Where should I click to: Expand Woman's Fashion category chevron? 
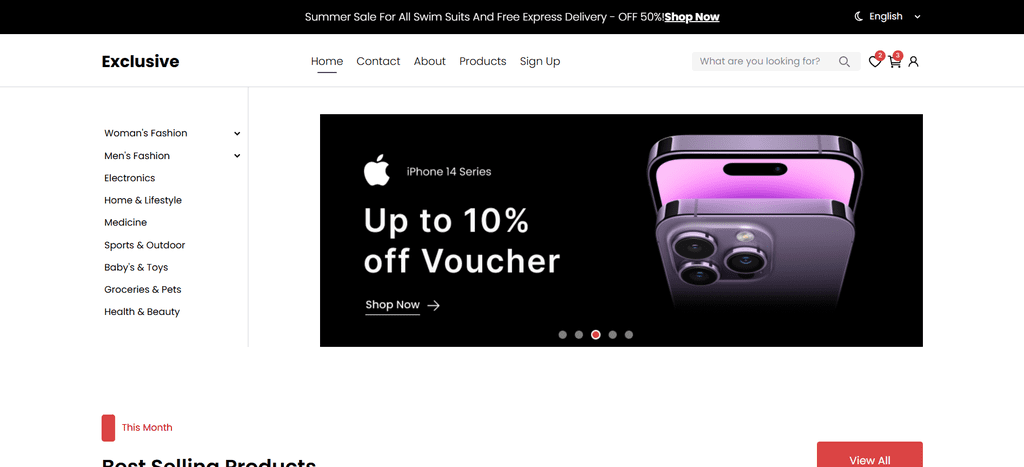pos(237,133)
